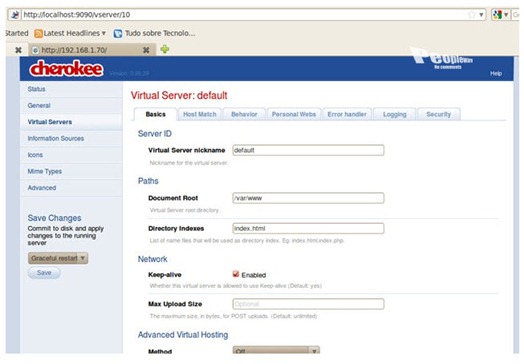Click the Directory Indexes field
Viewport: 524px width, 364px height.
click(x=308, y=228)
